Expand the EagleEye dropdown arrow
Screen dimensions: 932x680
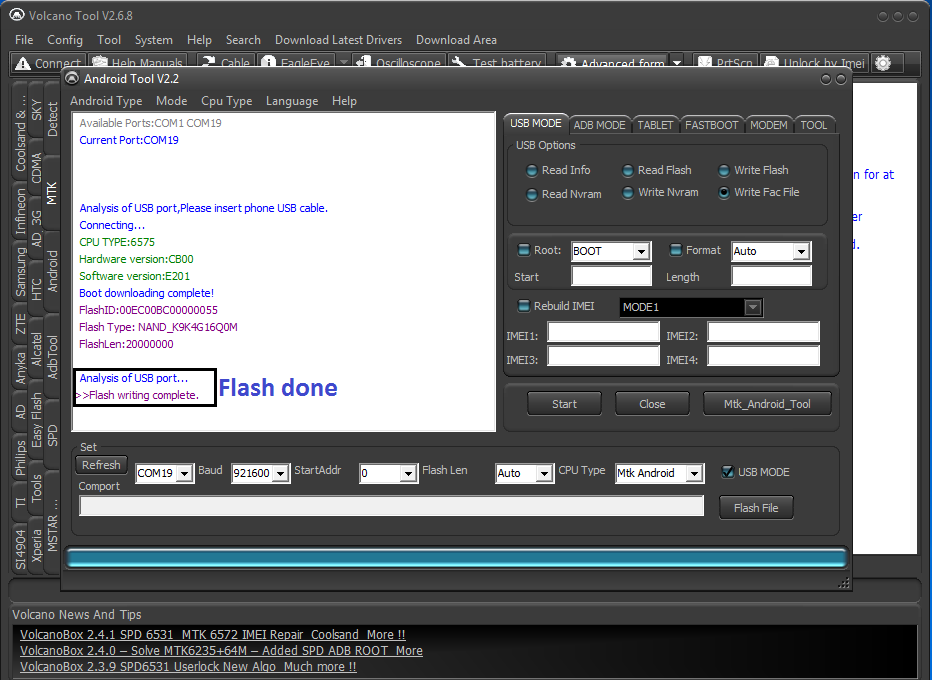tap(344, 63)
